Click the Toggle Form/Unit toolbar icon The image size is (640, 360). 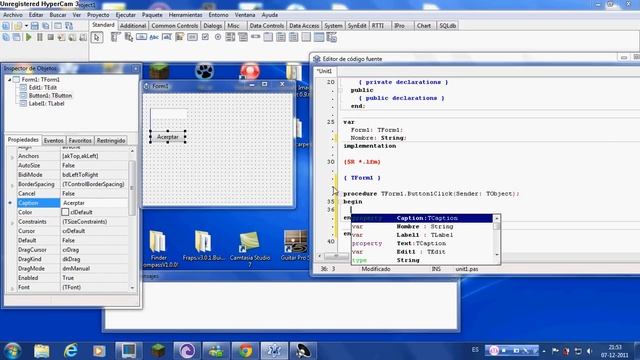pos(69,26)
